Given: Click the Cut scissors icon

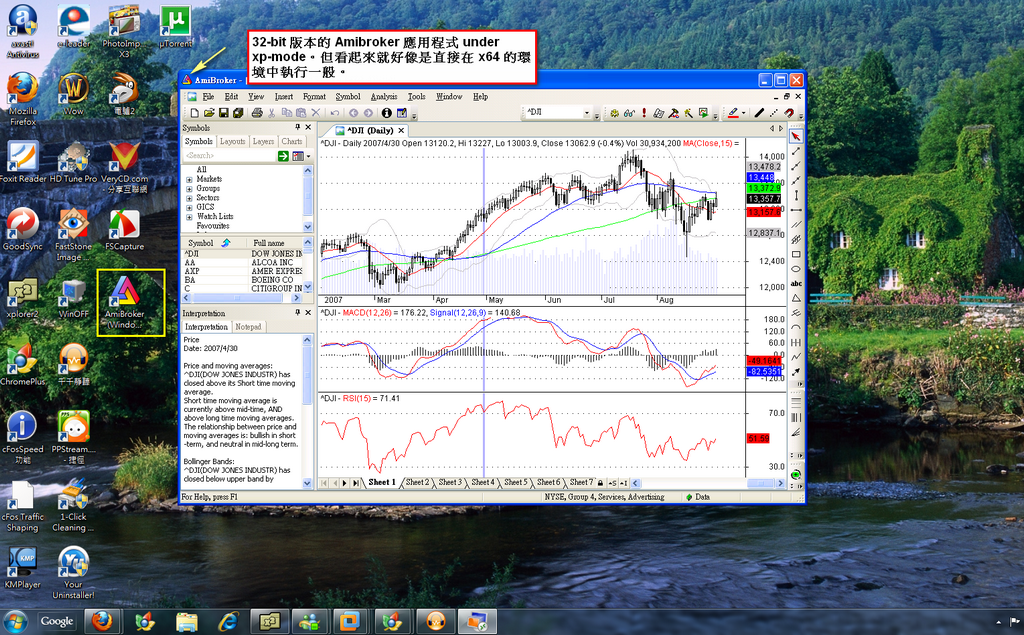Looking at the screenshot, I should point(272,113).
